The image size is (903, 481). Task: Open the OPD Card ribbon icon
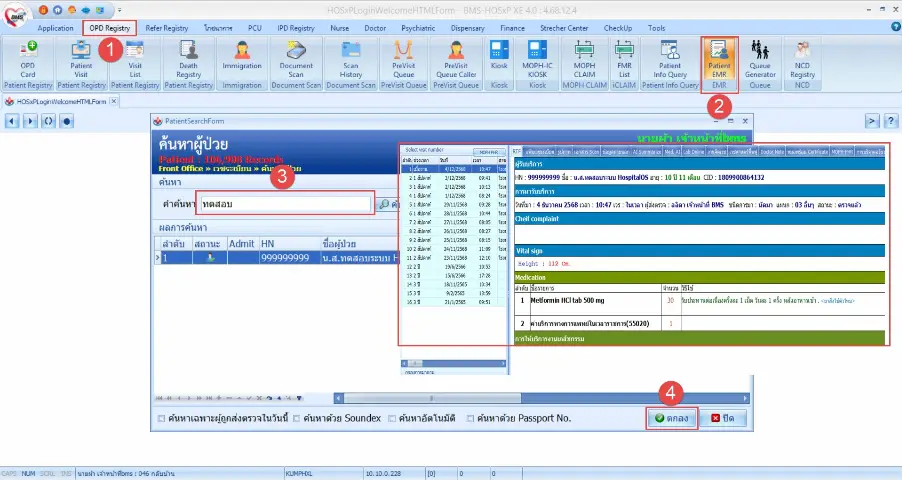coord(28,60)
